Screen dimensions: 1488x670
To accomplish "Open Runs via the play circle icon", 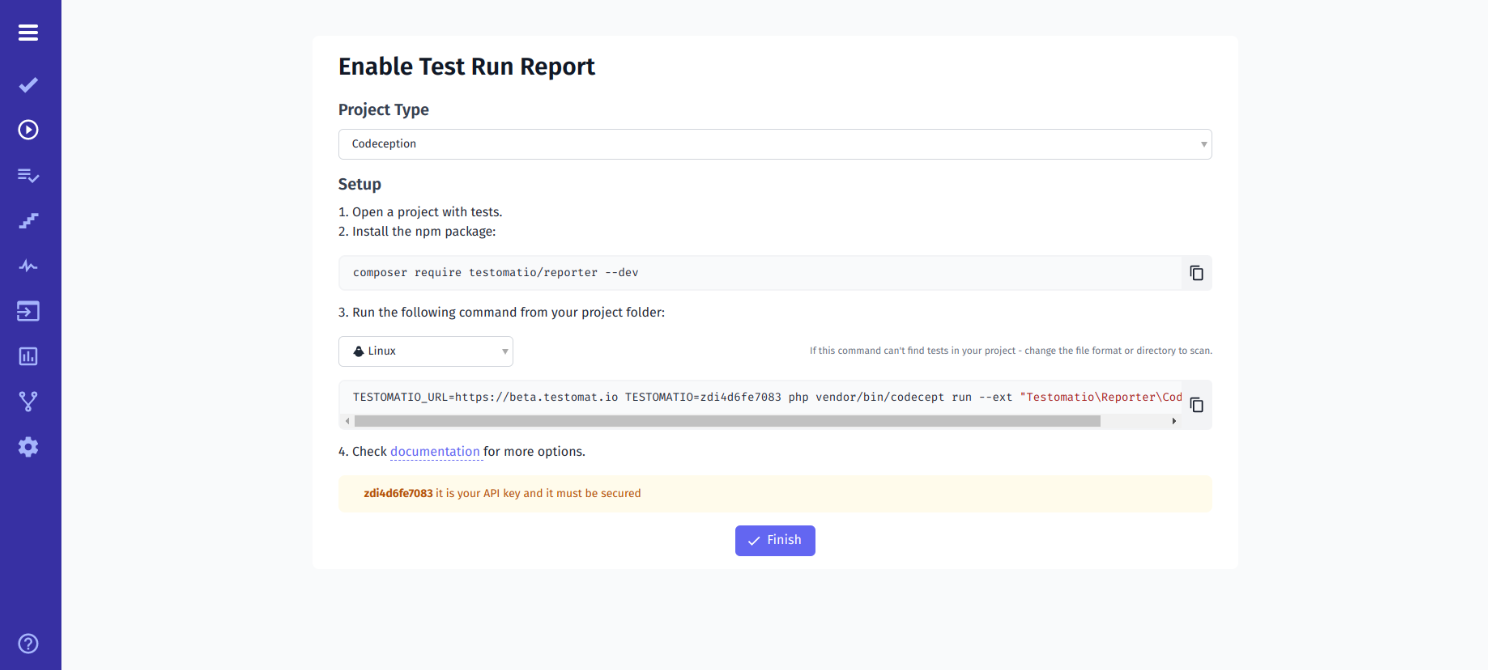I will [28, 130].
